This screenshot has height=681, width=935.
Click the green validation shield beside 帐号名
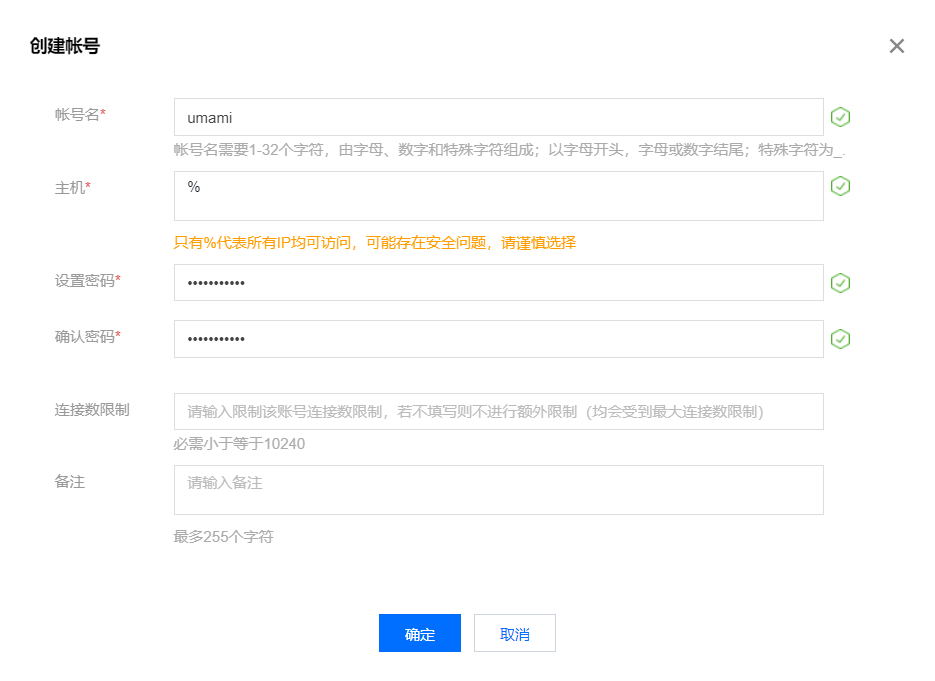(x=841, y=118)
